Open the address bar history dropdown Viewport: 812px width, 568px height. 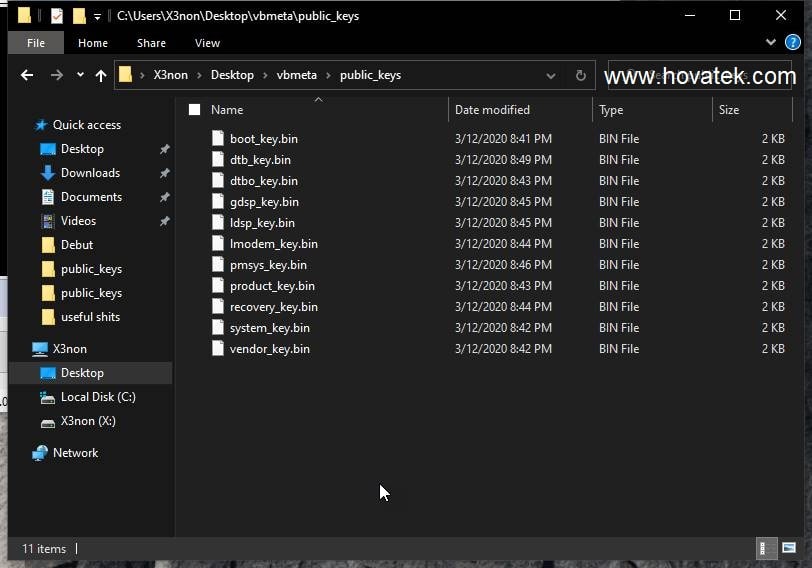[x=550, y=76]
